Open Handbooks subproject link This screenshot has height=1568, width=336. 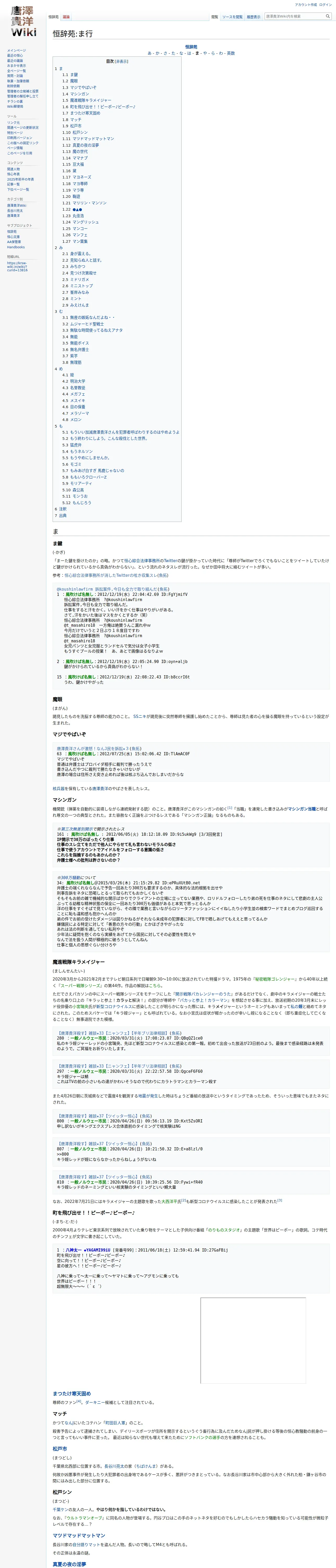16,247
